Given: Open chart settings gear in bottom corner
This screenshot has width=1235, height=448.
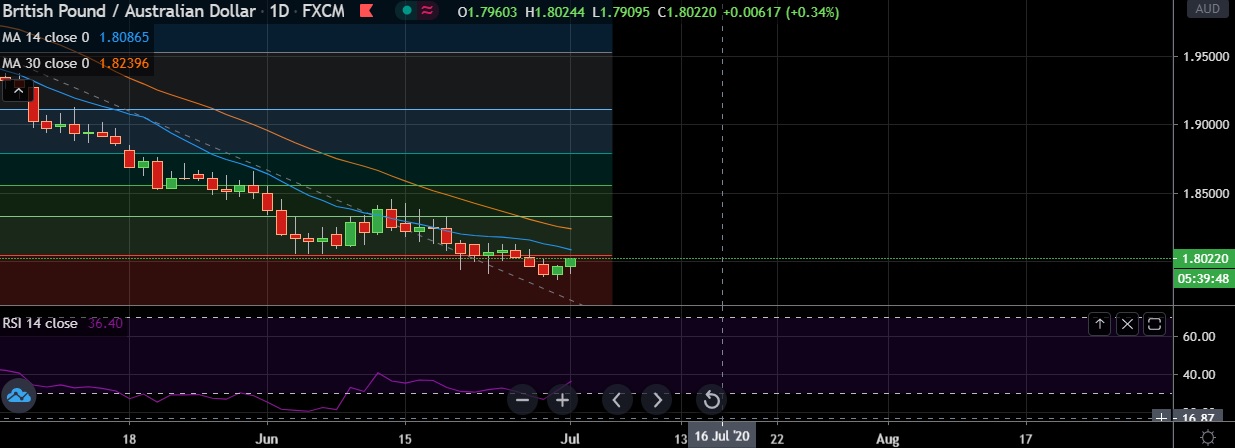Looking at the screenshot, I should click(x=1208, y=438).
